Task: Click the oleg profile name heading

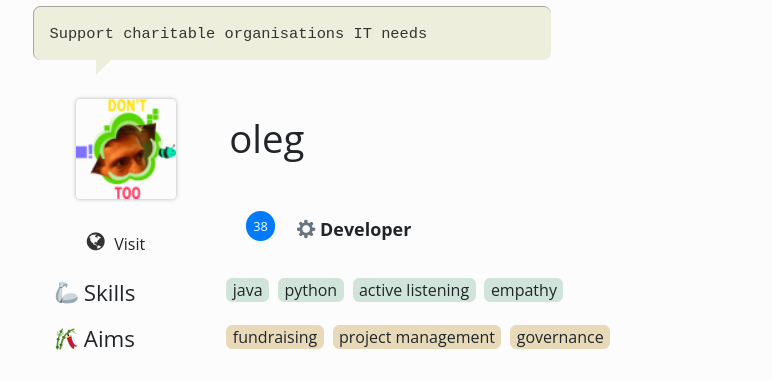Action: point(267,141)
